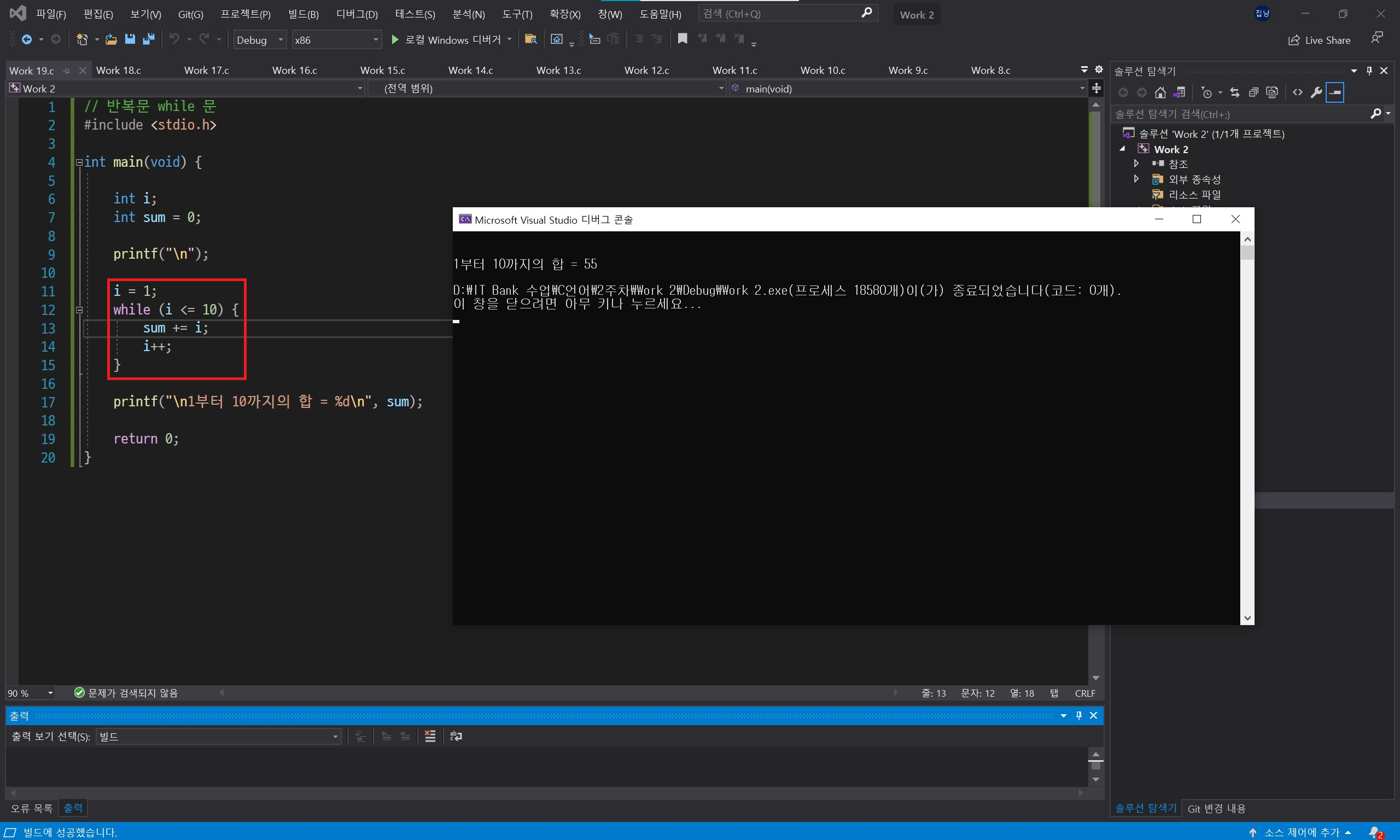The height and width of the screenshot is (840, 1400).
Task: Open properties wrench in Solution Explorer
Action: [x=1316, y=92]
